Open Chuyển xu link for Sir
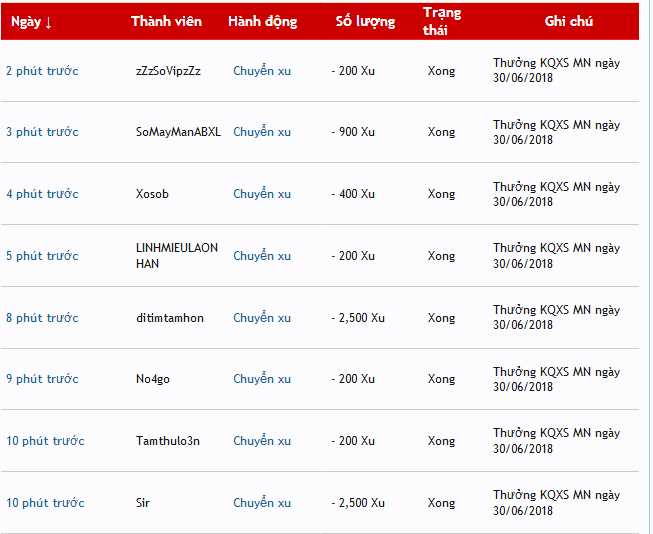The height and width of the screenshot is (534, 653). pos(262,503)
